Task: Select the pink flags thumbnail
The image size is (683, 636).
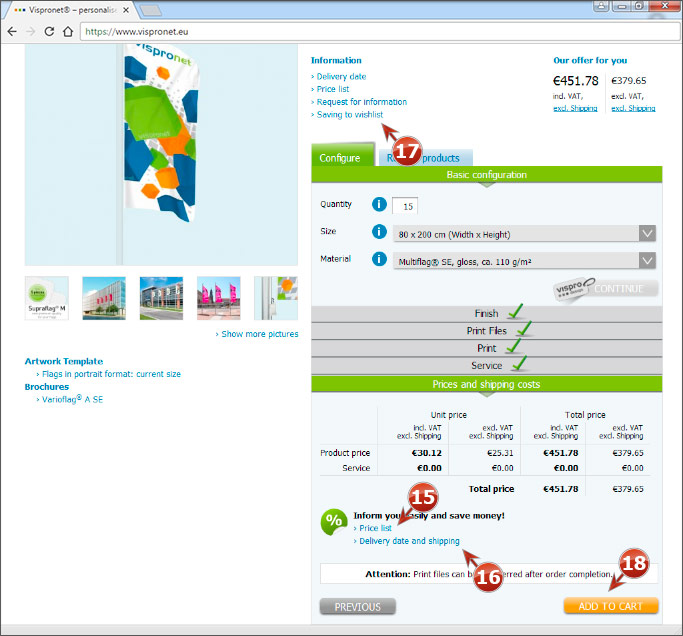Action: [x=219, y=298]
